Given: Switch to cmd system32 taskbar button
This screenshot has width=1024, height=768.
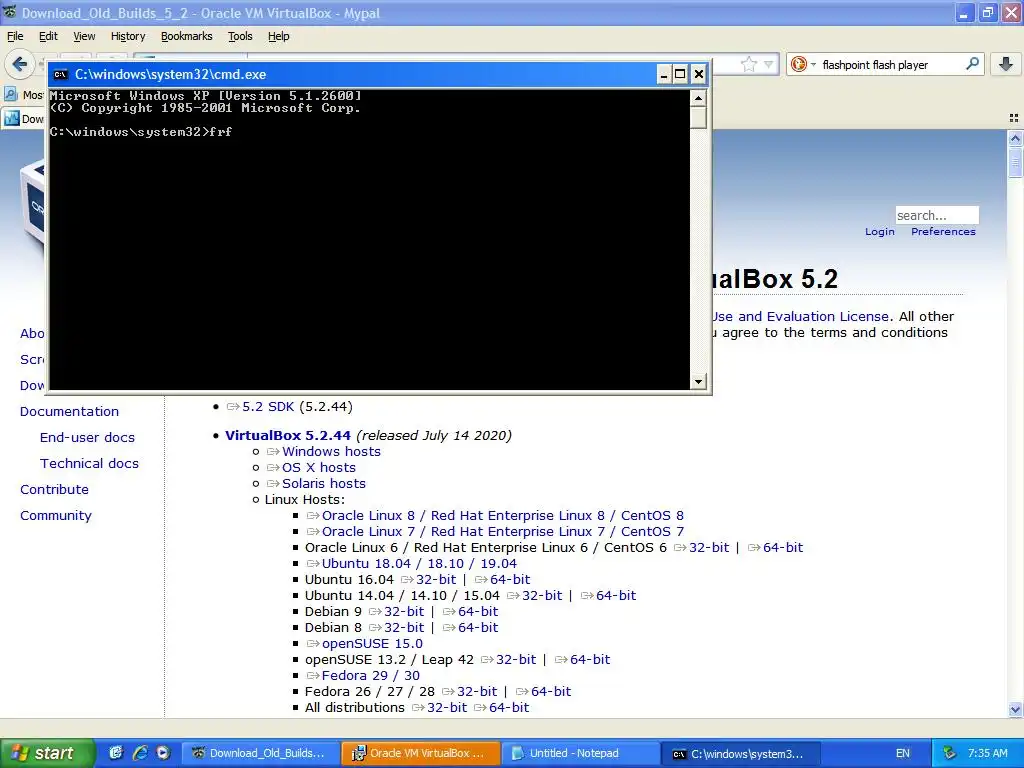Looking at the screenshot, I should [741, 754].
